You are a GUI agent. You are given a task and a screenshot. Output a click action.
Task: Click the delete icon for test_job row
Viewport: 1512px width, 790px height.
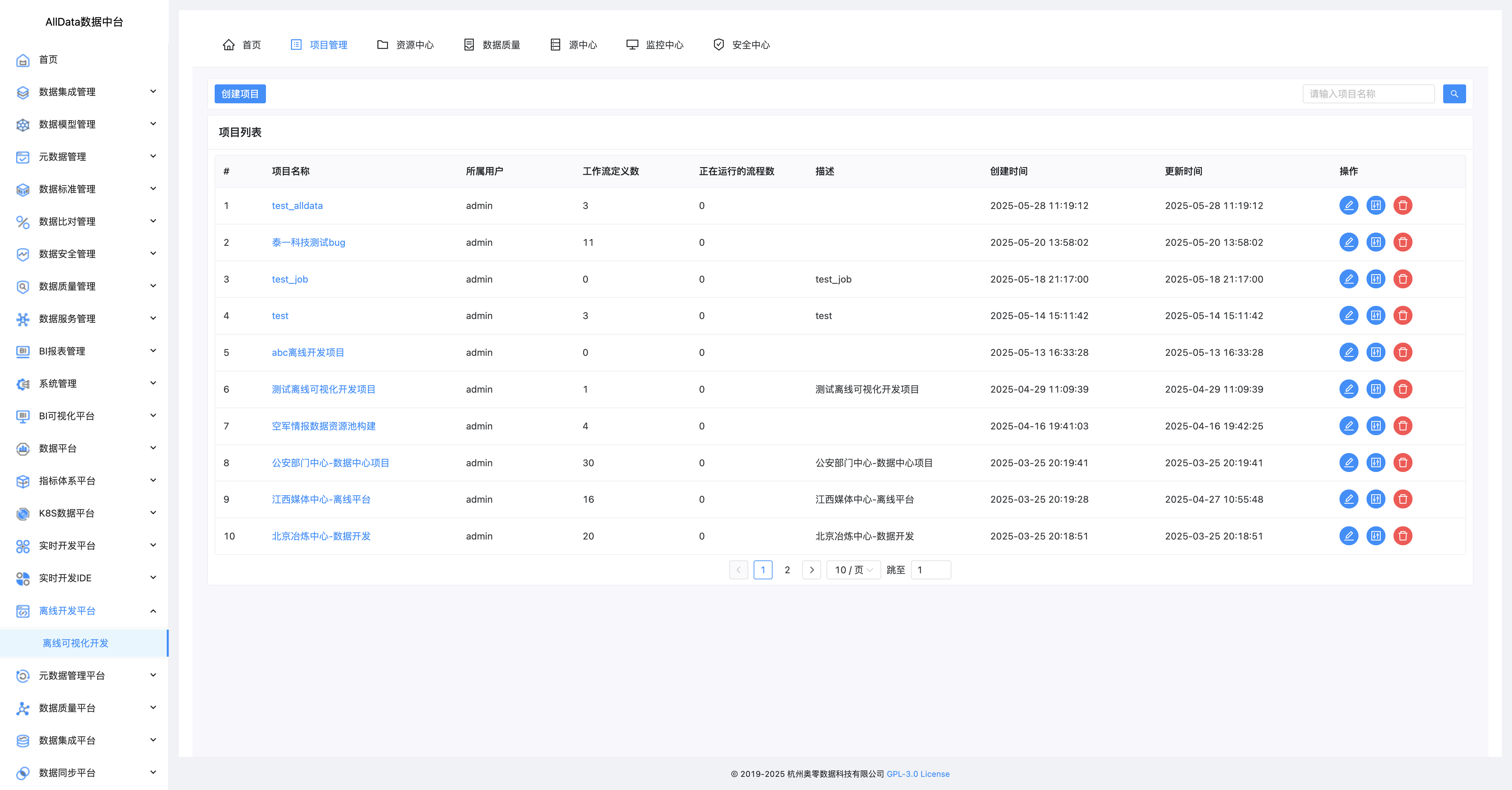tap(1402, 279)
